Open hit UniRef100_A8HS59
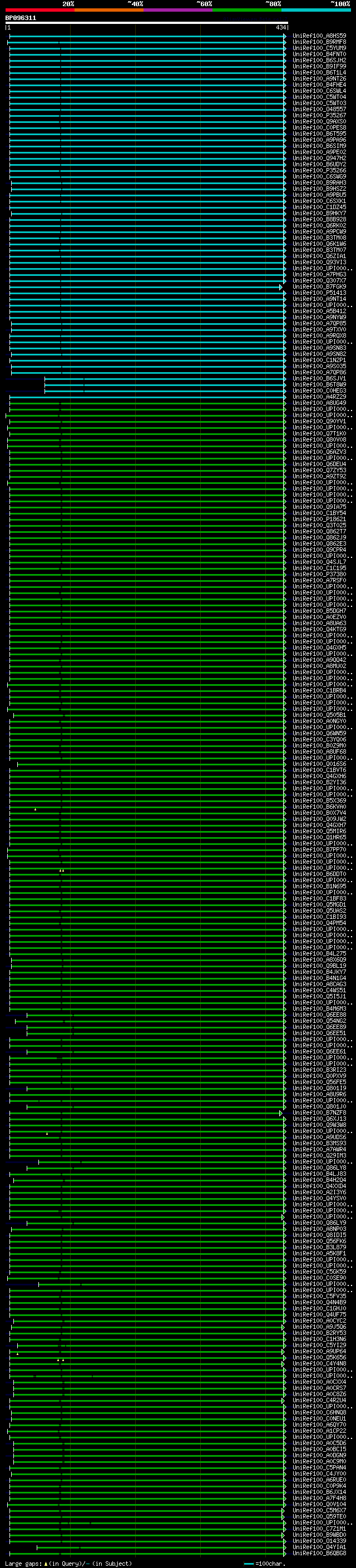The width and height of the screenshot is (356, 1568). point(319,36)
